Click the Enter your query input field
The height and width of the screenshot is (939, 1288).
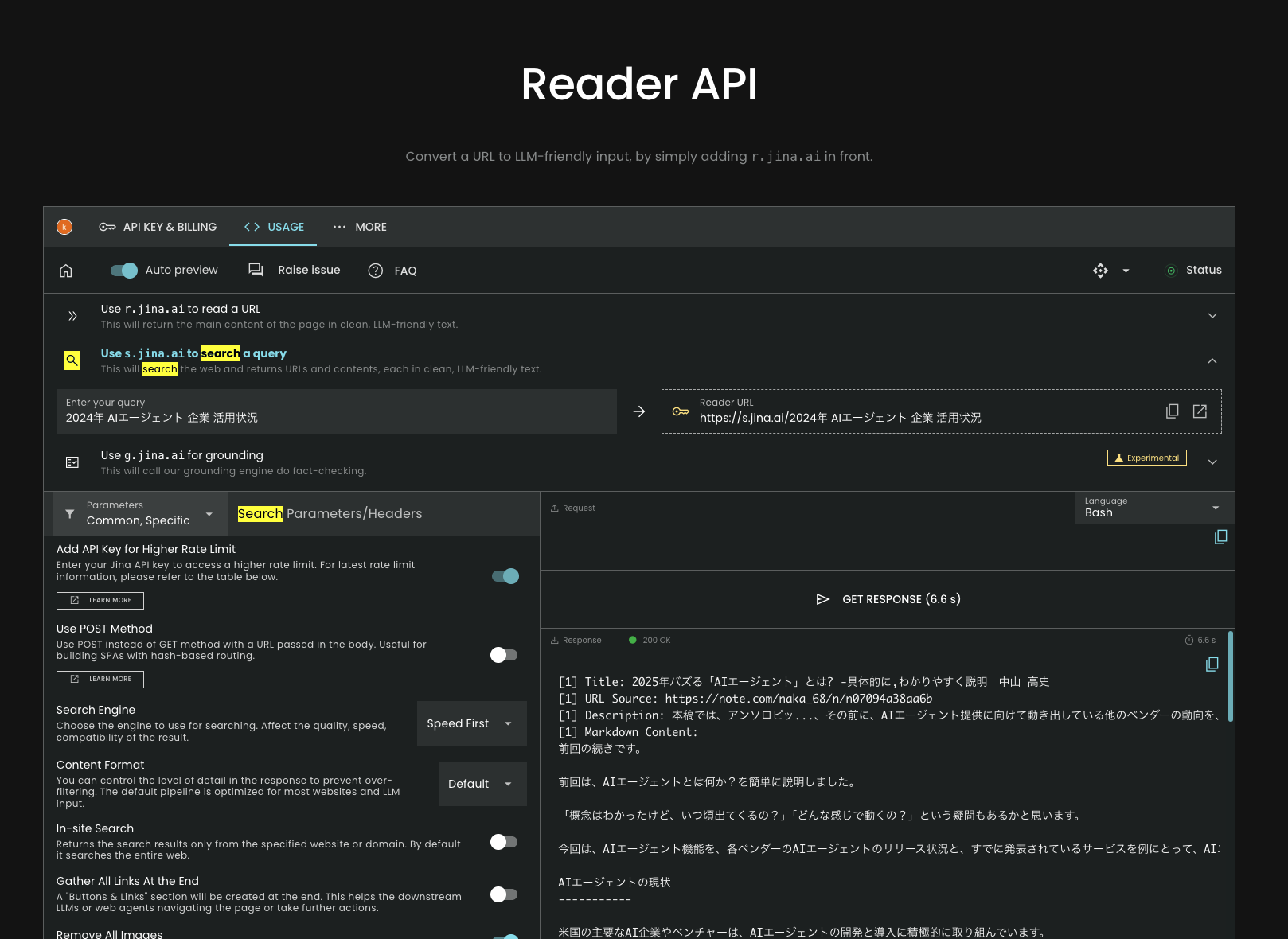pos(337,411)
